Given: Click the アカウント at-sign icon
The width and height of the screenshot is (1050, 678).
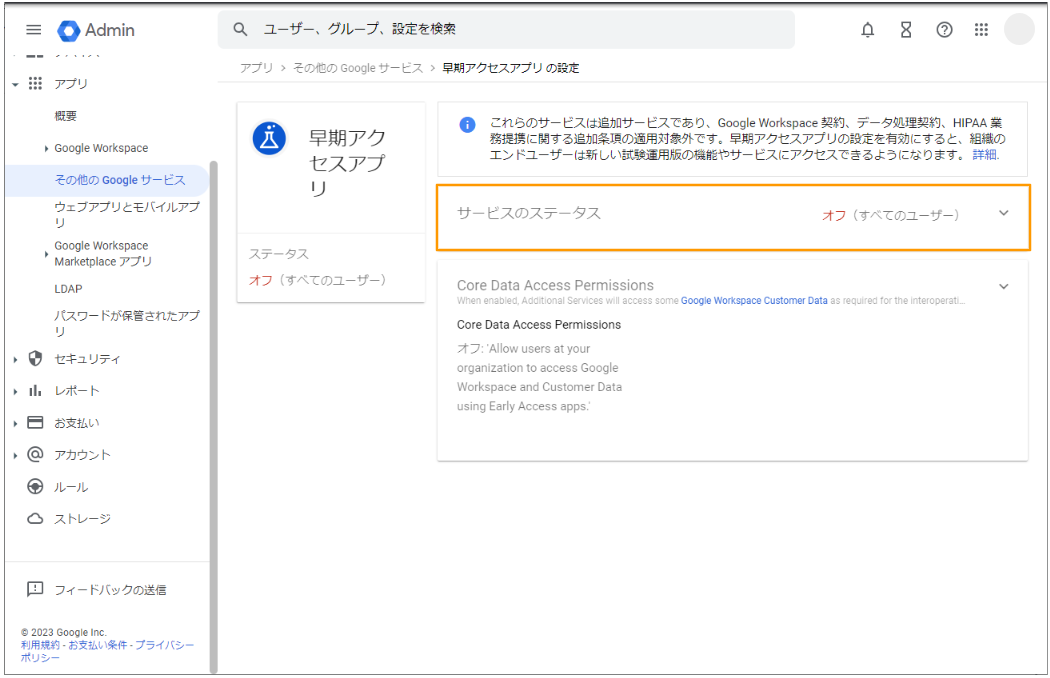Looking at the screenshot, I should click(35, 454).
